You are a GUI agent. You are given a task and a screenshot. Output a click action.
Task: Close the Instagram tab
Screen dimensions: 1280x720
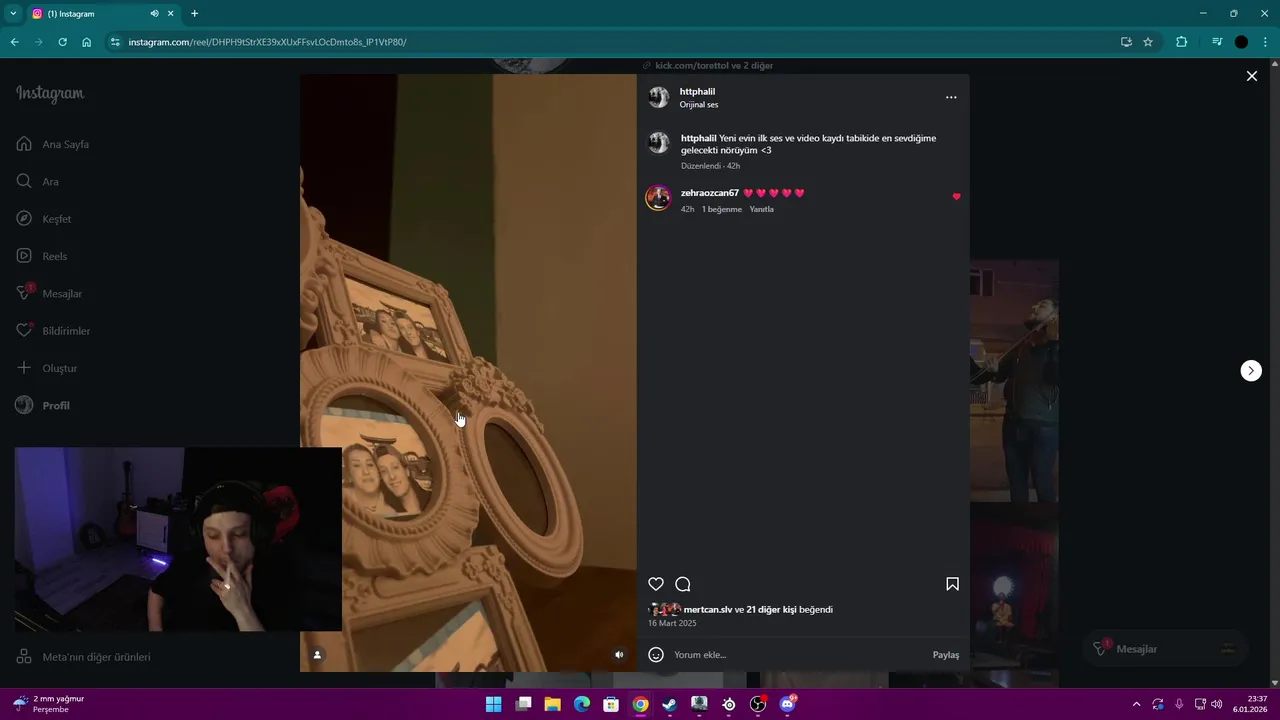point(171,13)
